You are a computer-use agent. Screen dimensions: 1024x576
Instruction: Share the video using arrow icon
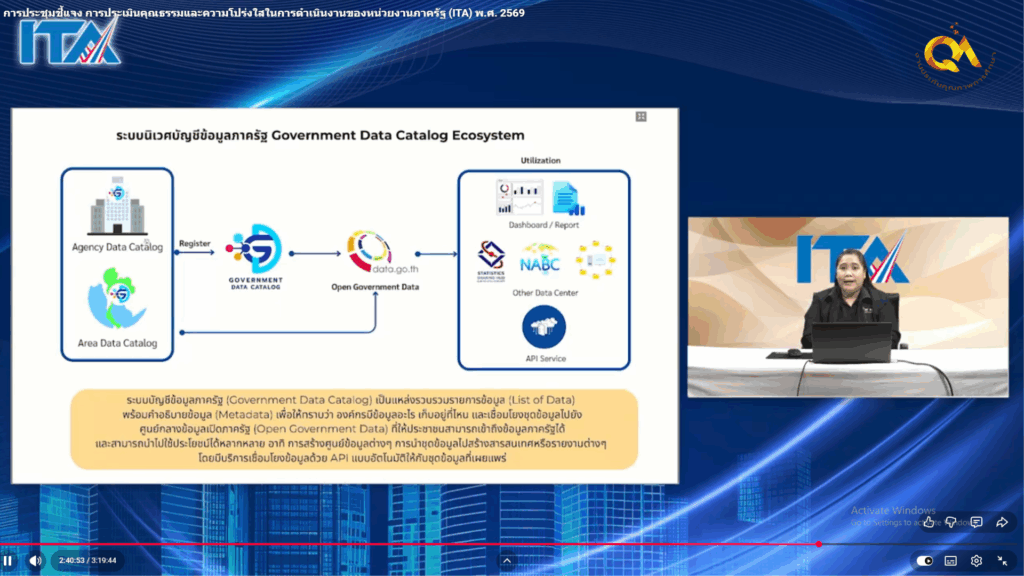1001,522
